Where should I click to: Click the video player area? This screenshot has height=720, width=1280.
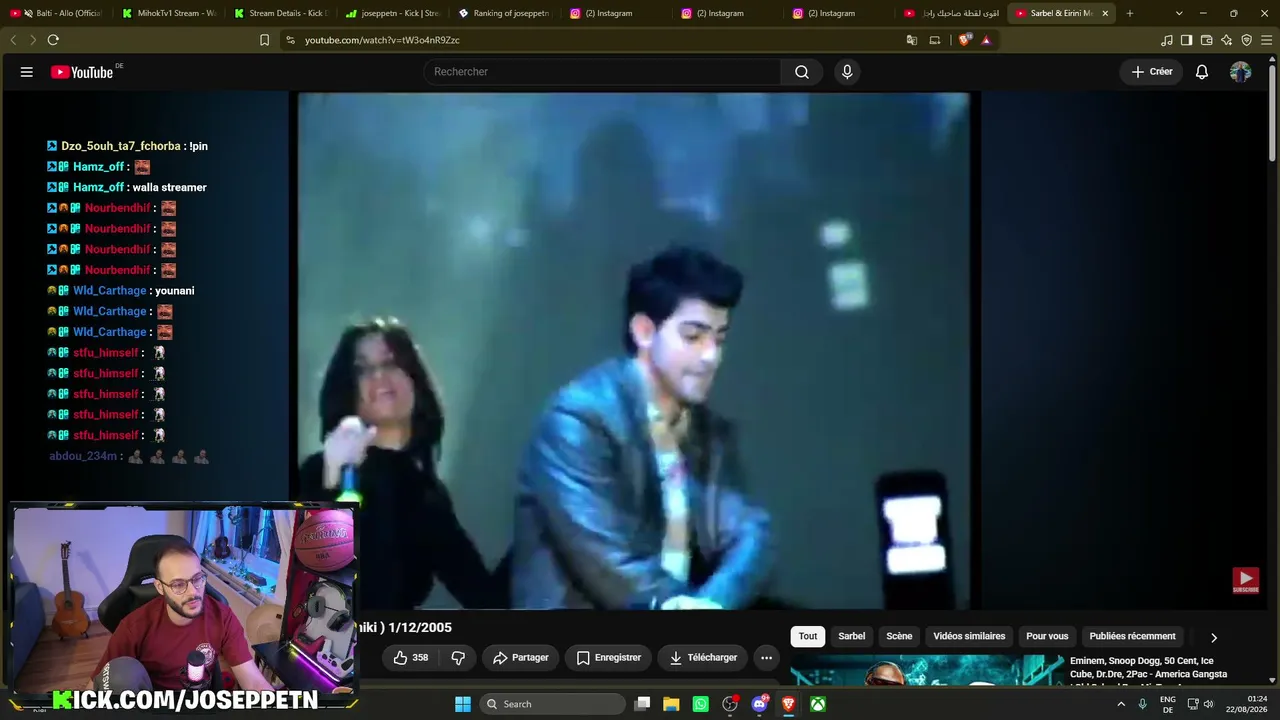(634, 350)
